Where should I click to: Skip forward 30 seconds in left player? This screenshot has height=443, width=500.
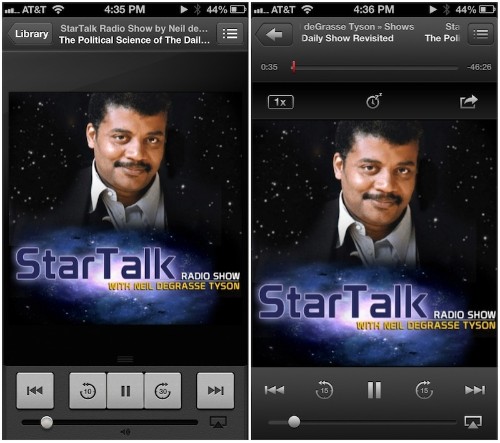click(163, 391)
